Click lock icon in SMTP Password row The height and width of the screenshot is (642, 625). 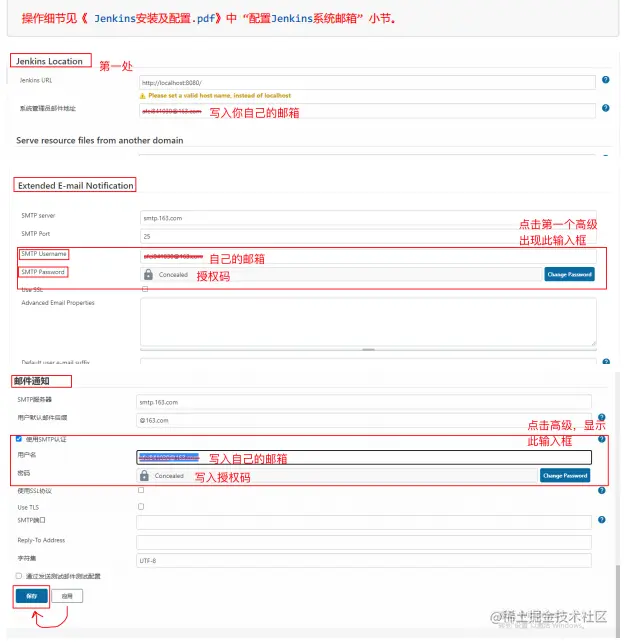(148, 274)
